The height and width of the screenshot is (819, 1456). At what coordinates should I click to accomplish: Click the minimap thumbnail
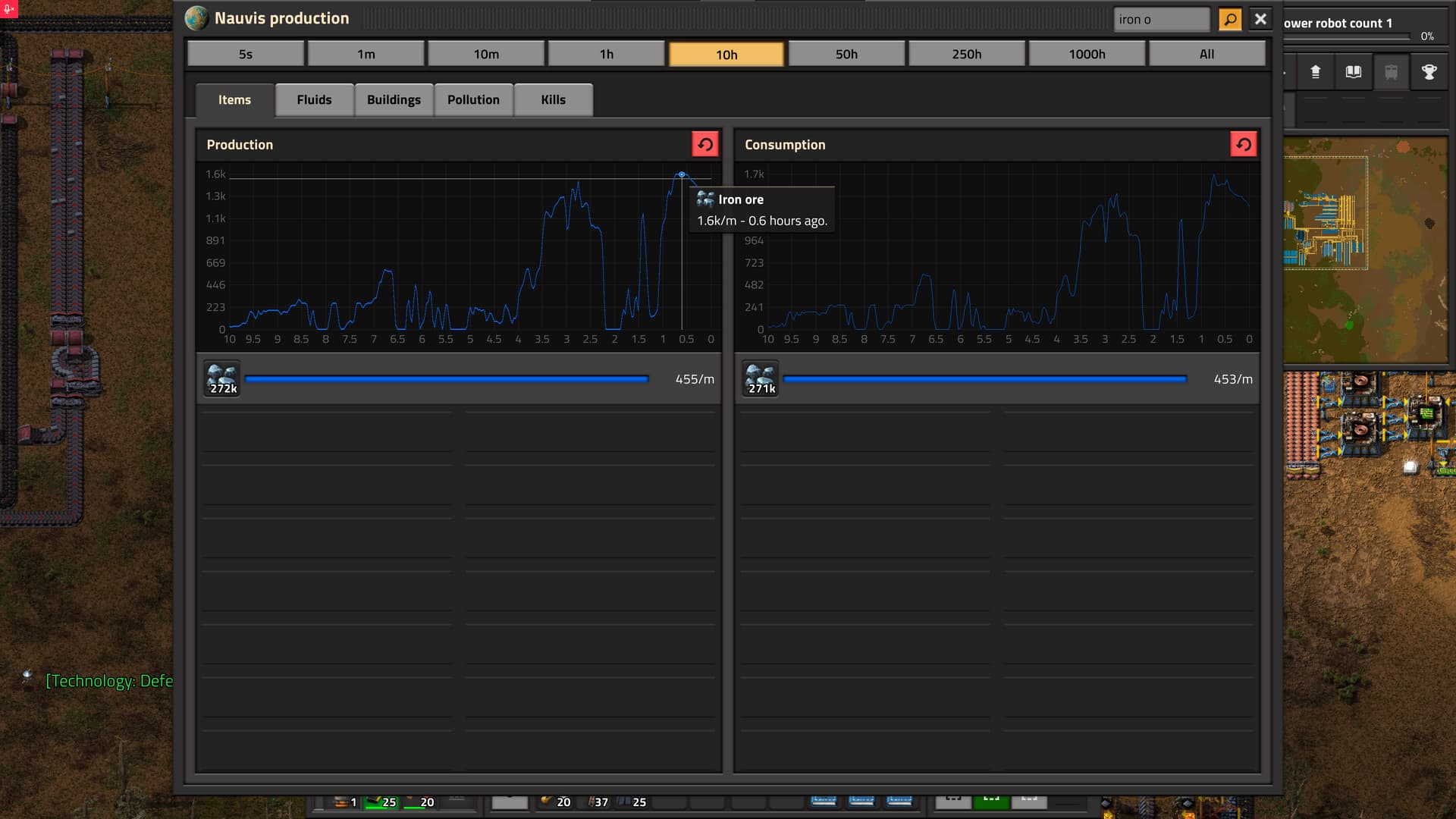(x=1365, y=250)
